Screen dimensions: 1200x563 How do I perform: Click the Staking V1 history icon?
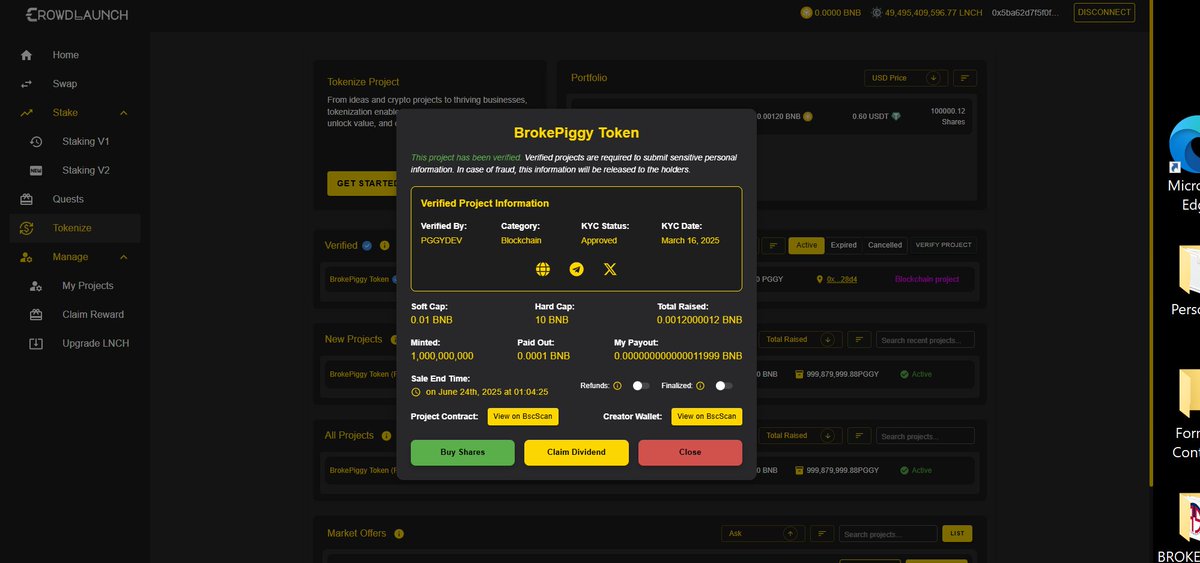pyautogui.click(x=36, y=142)
